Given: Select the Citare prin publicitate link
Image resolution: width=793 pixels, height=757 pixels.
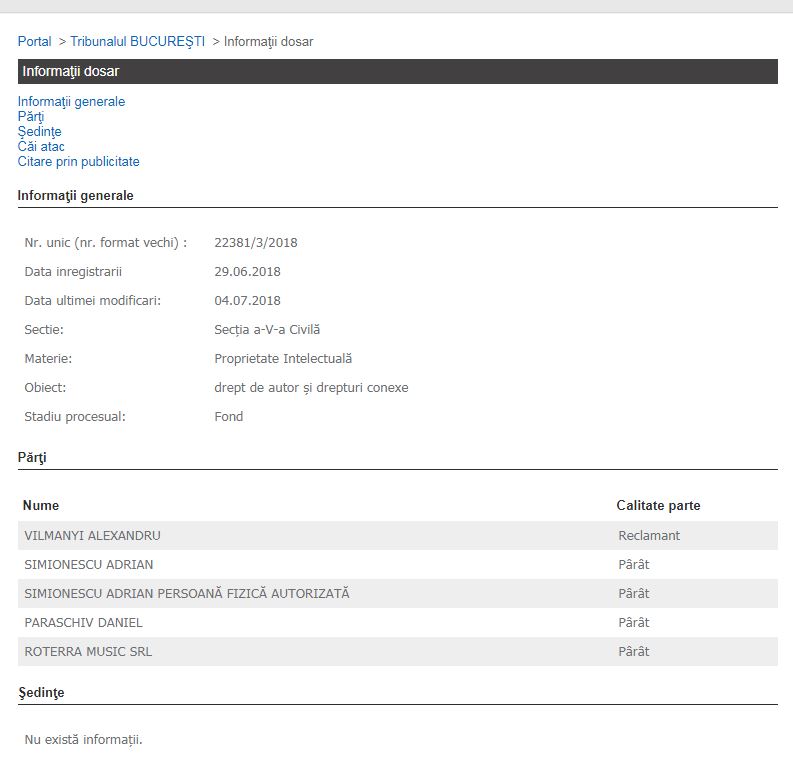Looking at the screenshot, I should click(78, 161).
